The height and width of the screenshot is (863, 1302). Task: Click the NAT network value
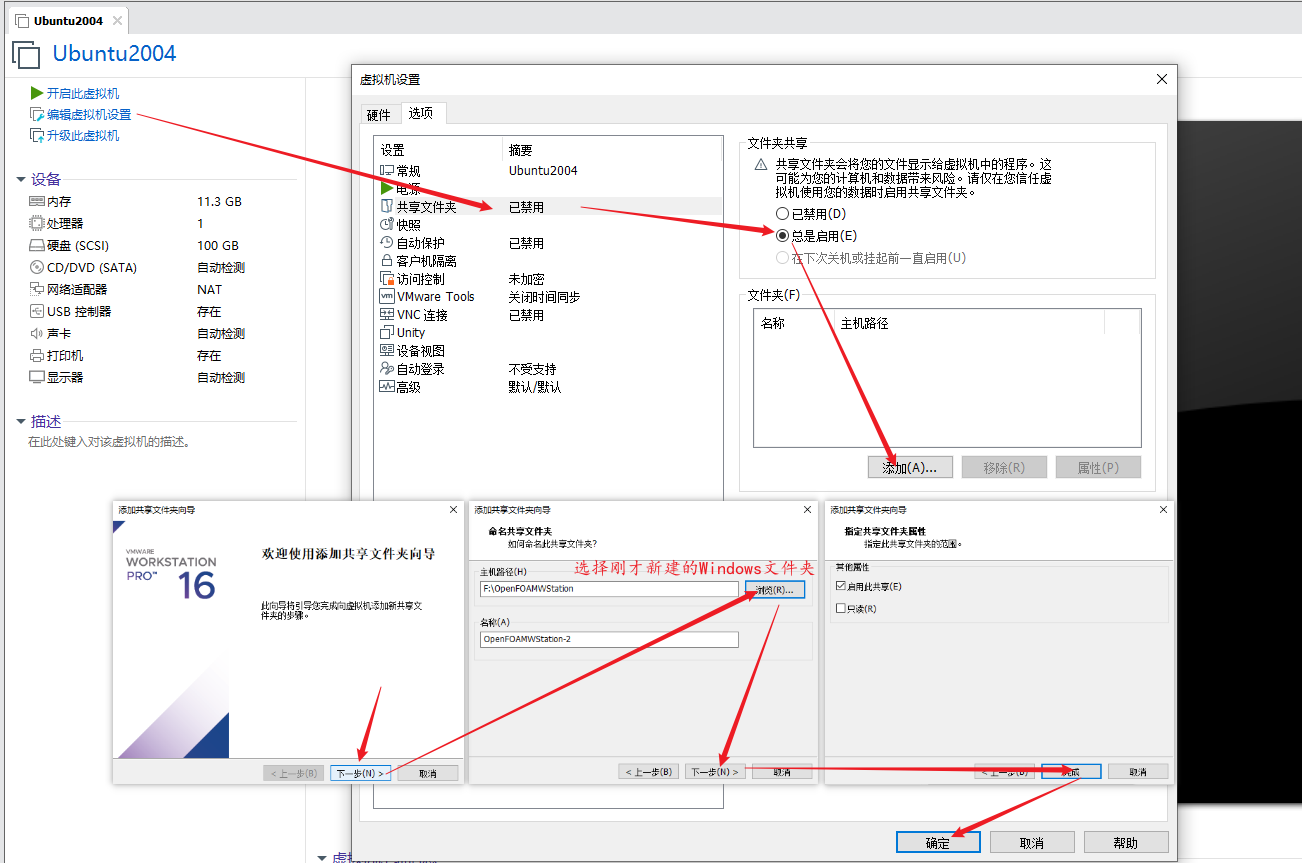[209, 289]
